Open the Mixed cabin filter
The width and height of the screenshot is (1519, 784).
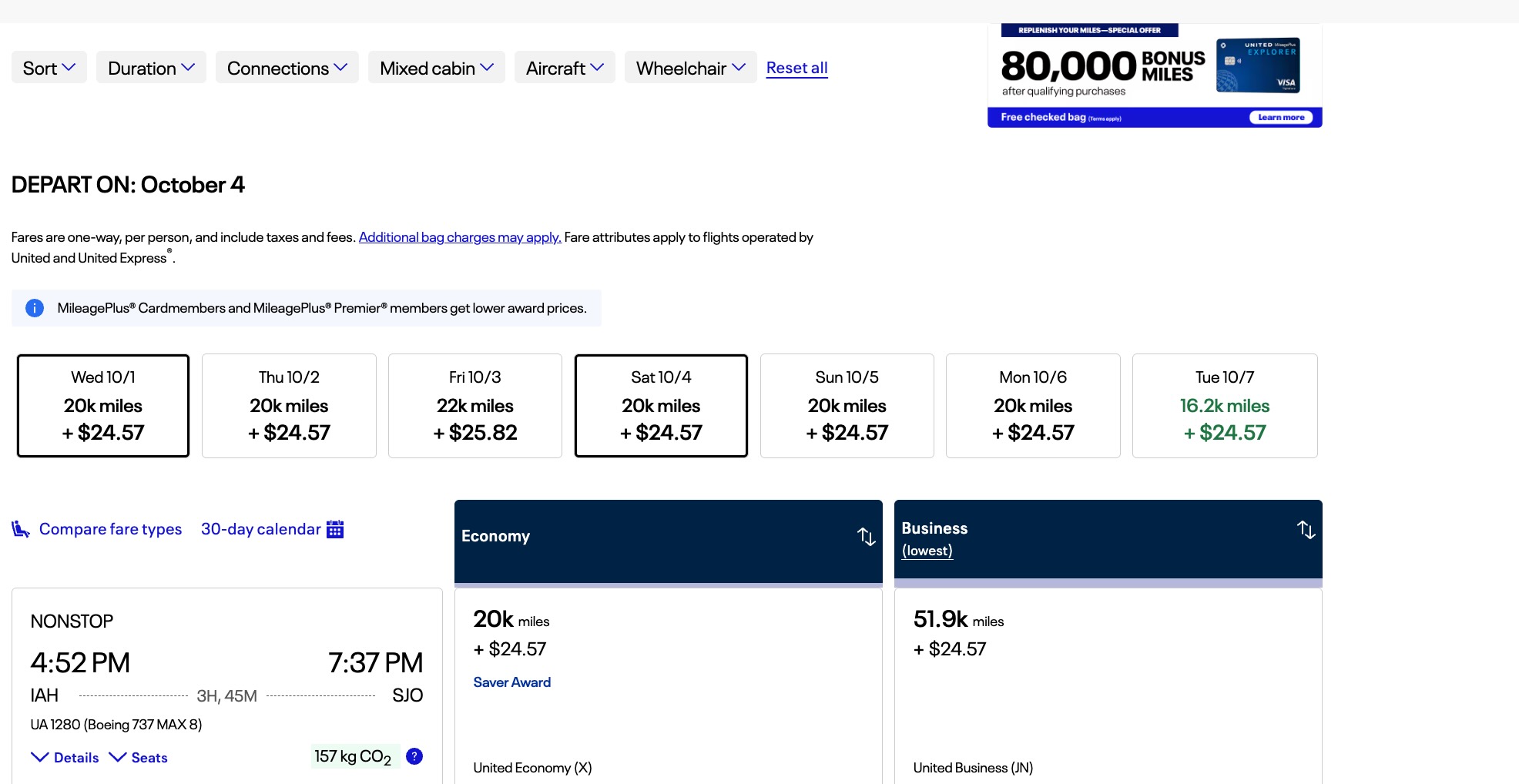click(436, 68)
